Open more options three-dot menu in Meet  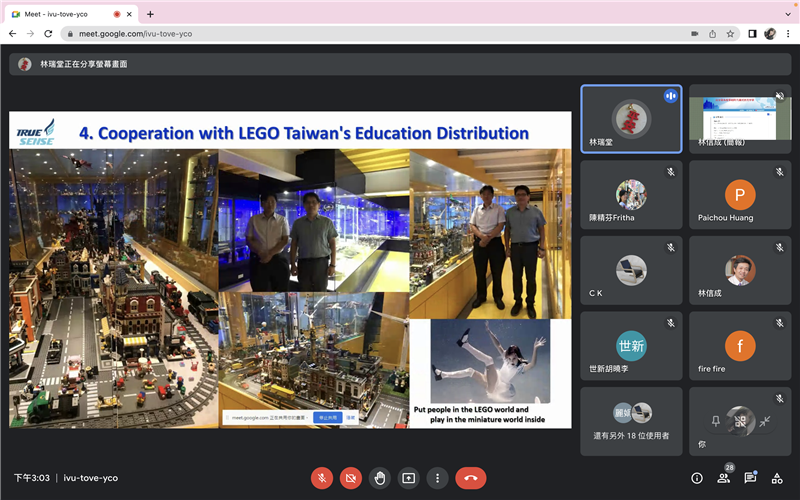(x=437, y=478)
